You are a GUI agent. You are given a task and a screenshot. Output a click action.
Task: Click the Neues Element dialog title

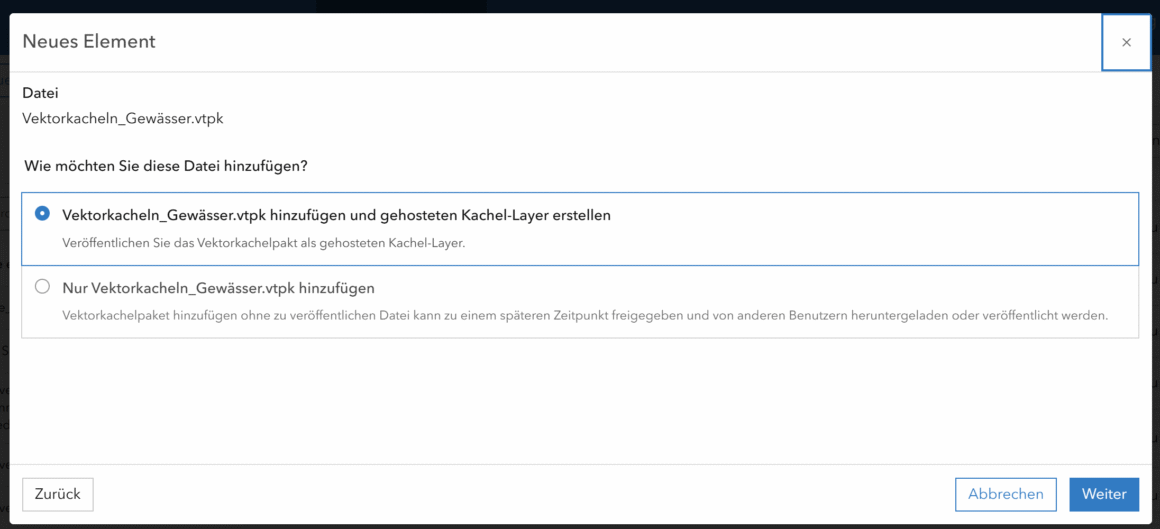tap(89, 42)
